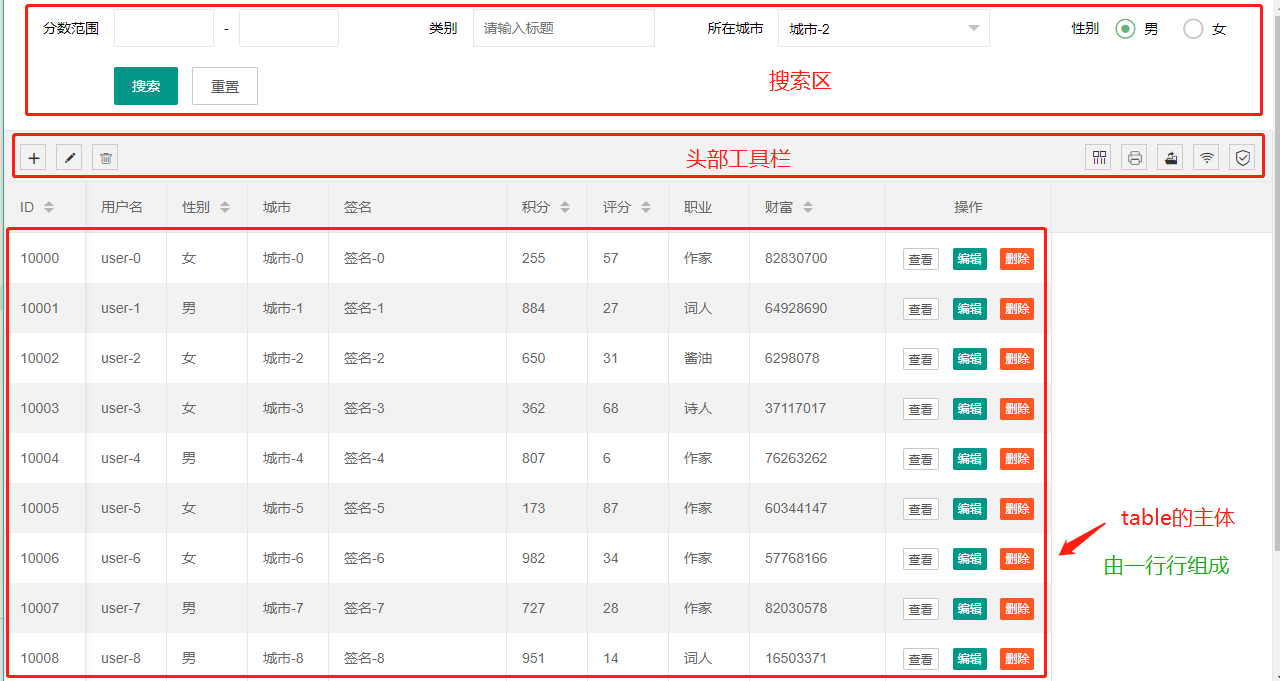Click 编辑 for user-8
Screen dimensions: 1280x681
click(970, 658)
